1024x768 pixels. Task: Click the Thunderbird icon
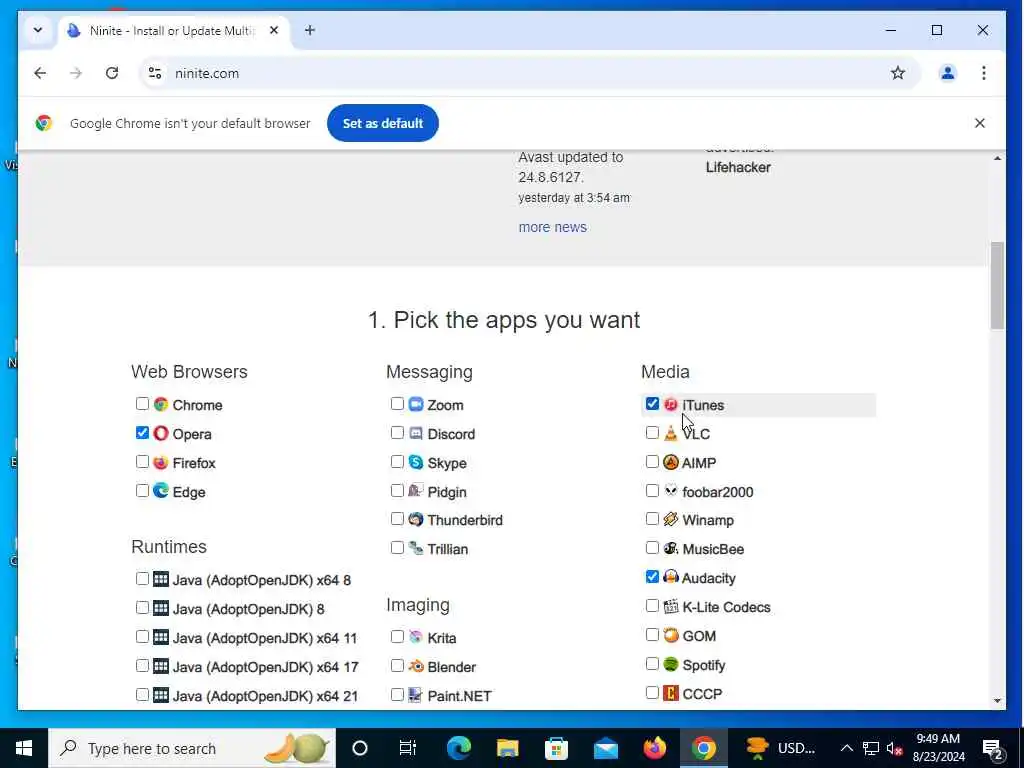[416, 520]
